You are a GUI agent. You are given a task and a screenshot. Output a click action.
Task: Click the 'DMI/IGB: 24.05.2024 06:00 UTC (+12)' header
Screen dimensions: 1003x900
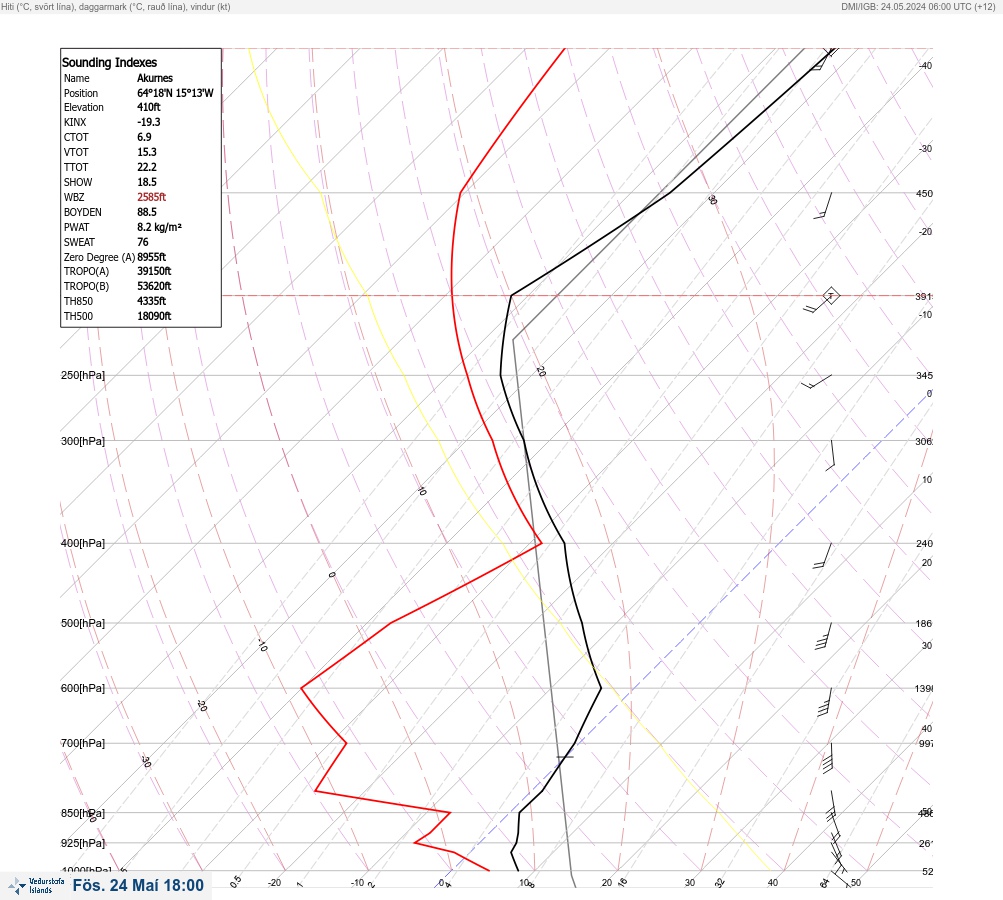[919, 6]
